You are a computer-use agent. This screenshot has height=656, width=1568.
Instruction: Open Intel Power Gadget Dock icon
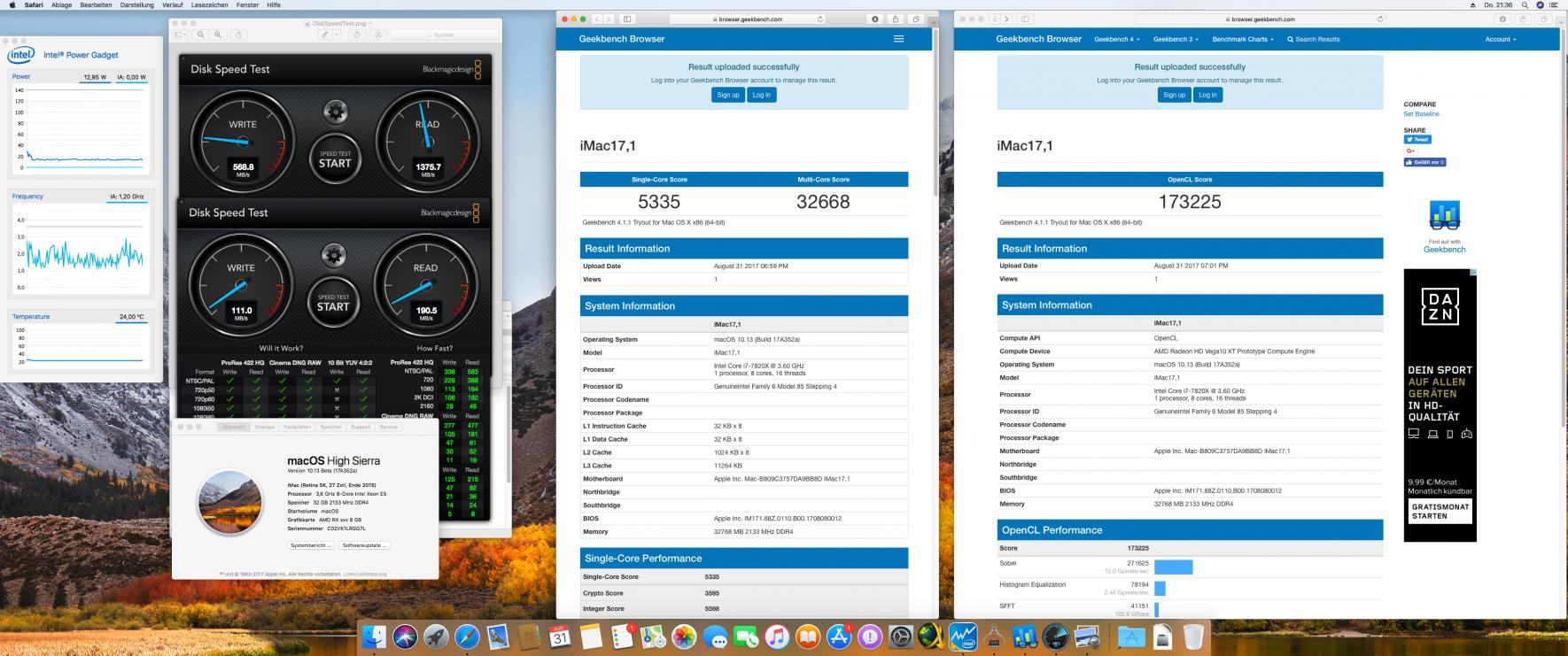point(962,636)
